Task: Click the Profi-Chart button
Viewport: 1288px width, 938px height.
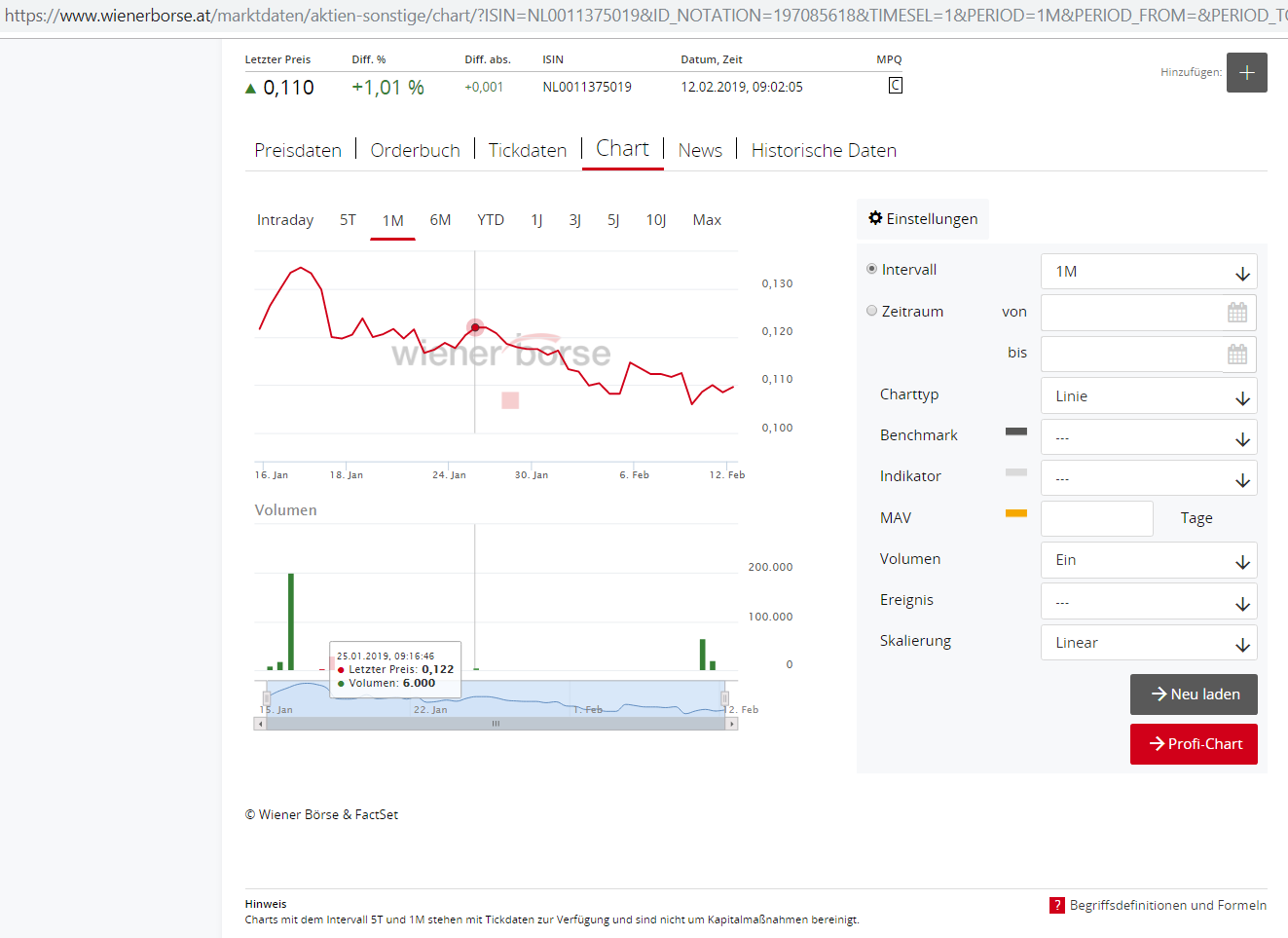Action: tap(1194, 743)
